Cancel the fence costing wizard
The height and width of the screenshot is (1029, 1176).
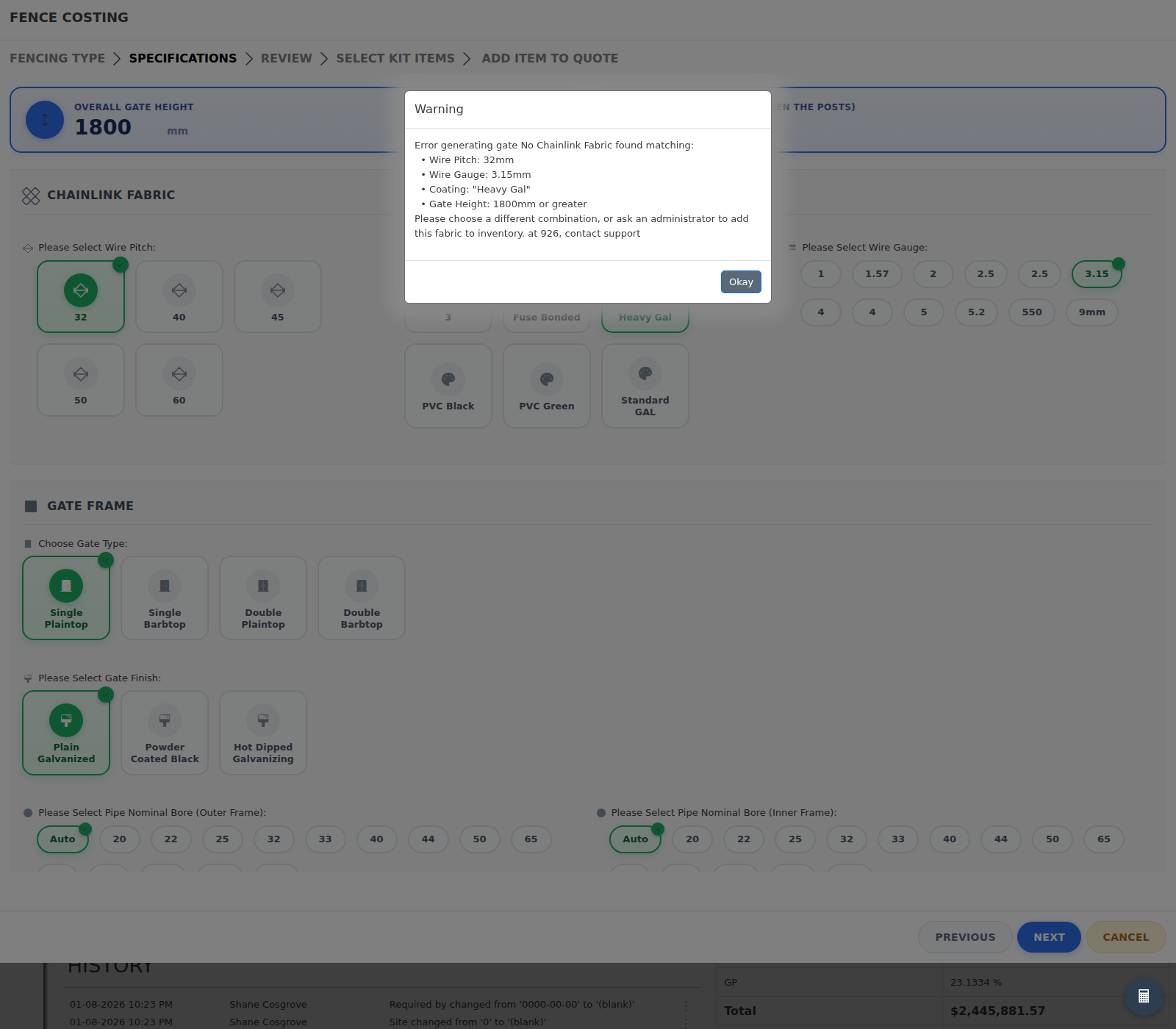[1126, 937]
